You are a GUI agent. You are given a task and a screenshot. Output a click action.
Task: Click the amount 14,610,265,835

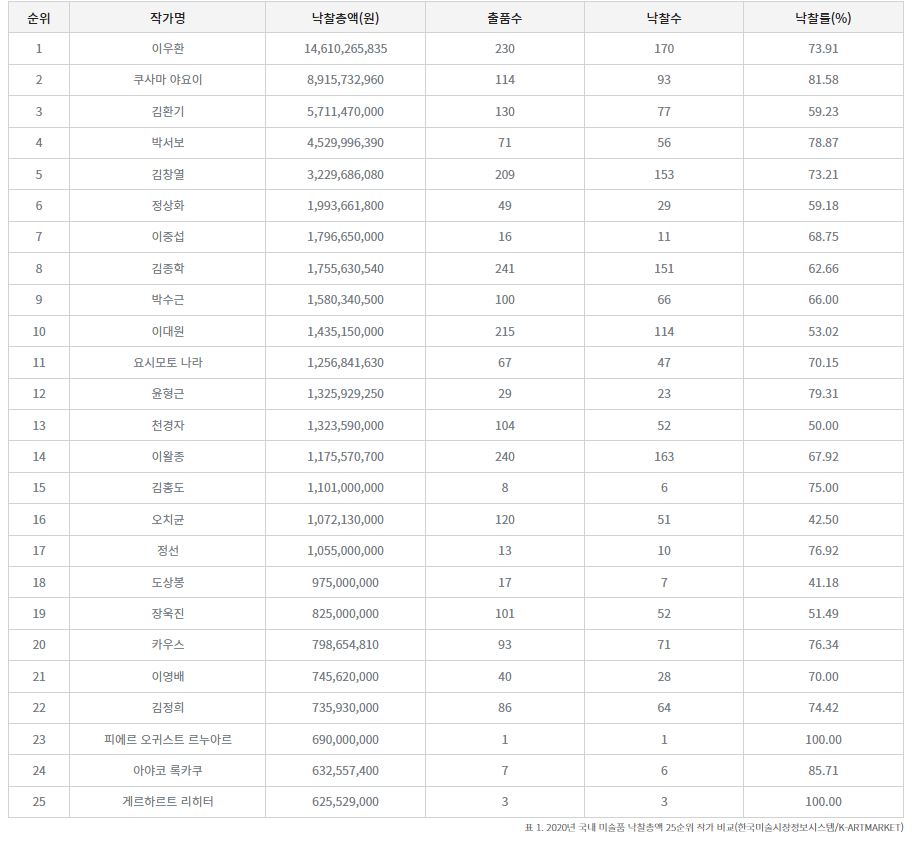(x=344, y=48)
